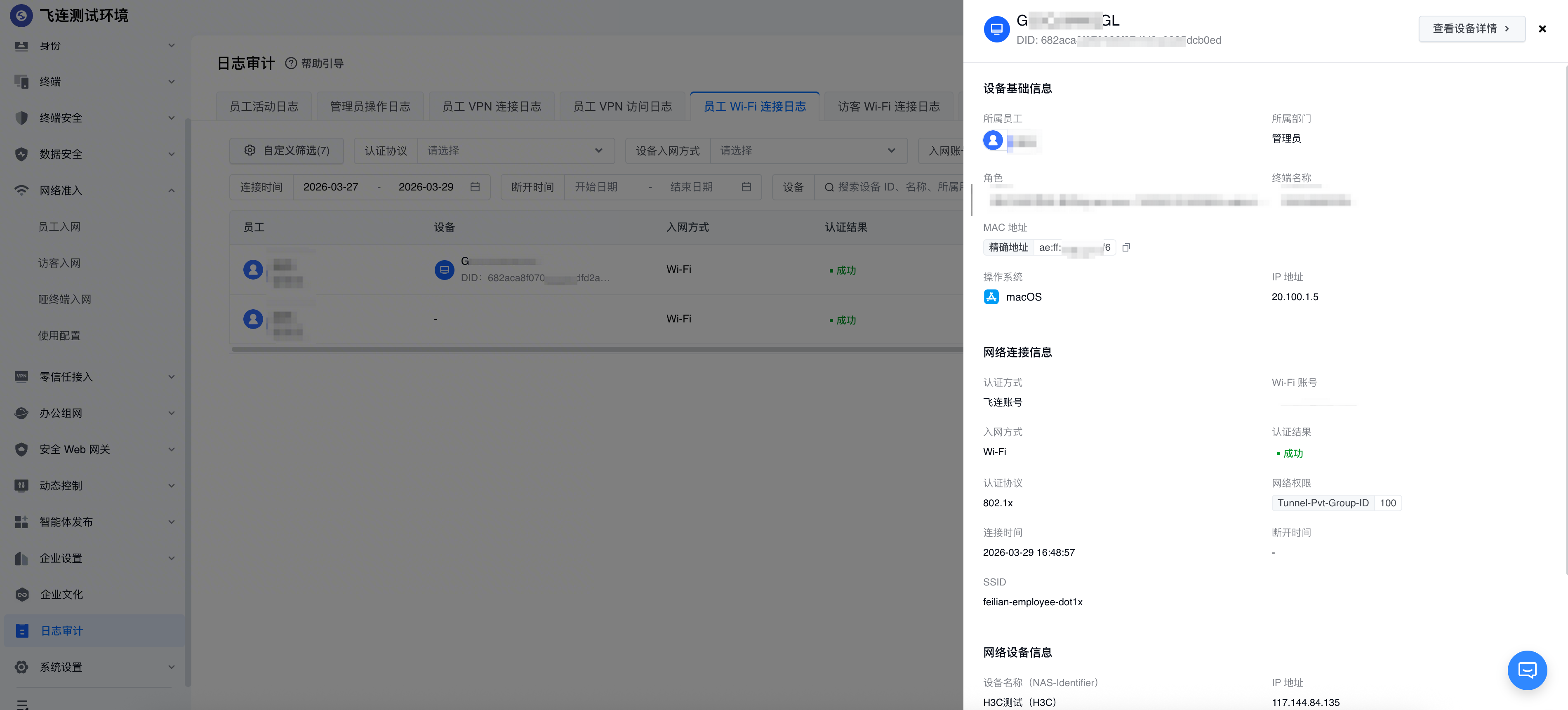1568x710 pixels.
Task: Click the device search input field
Action: click(890, 187)
